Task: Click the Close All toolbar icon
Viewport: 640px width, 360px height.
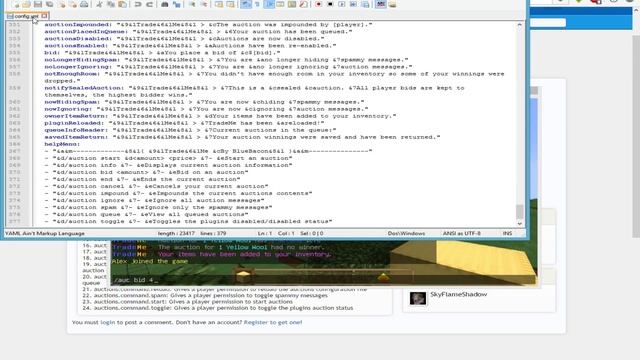Action: point(73,4)
